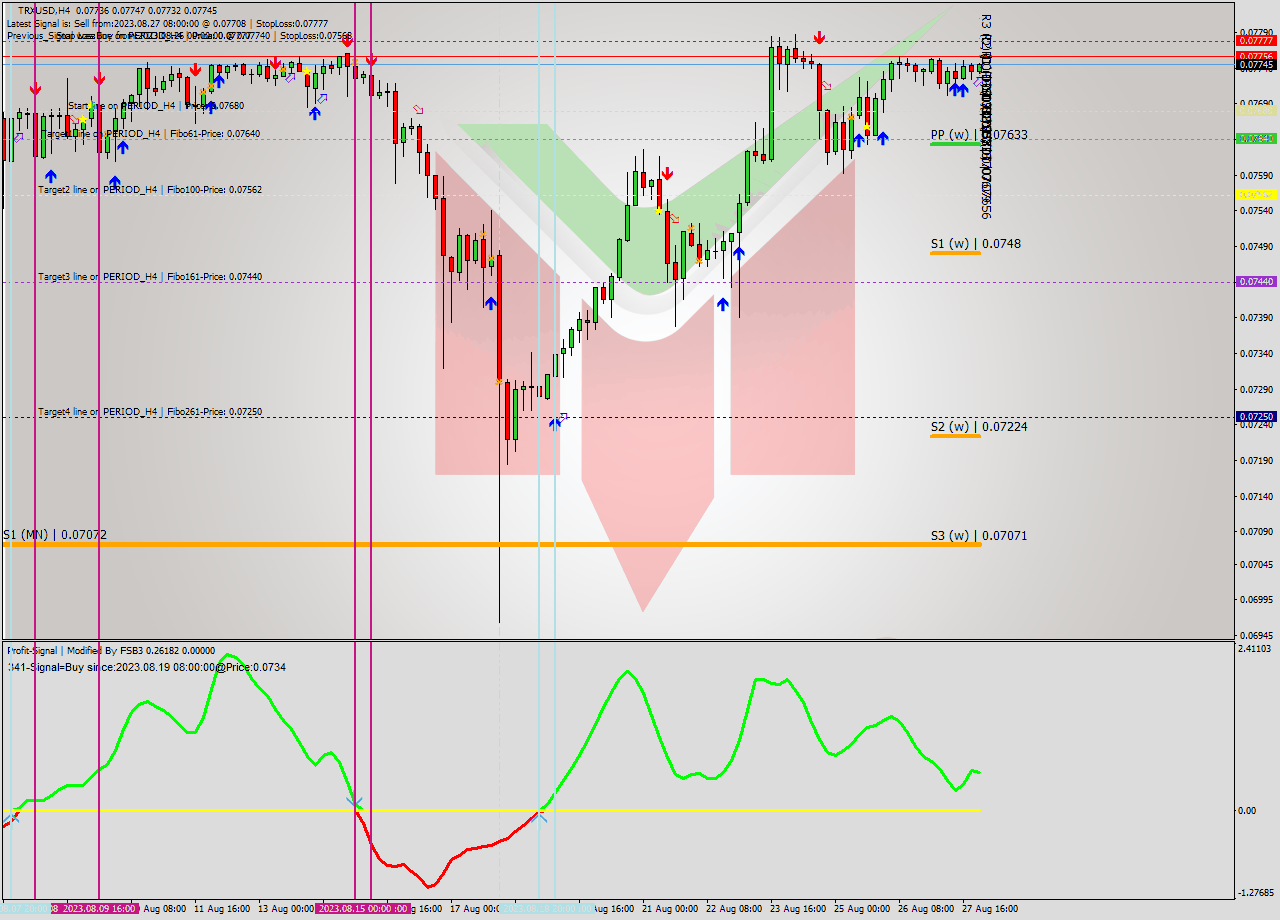
Task: Select the purple 0.07440 price tag on the scale
Action: (x=1256, y=283)
